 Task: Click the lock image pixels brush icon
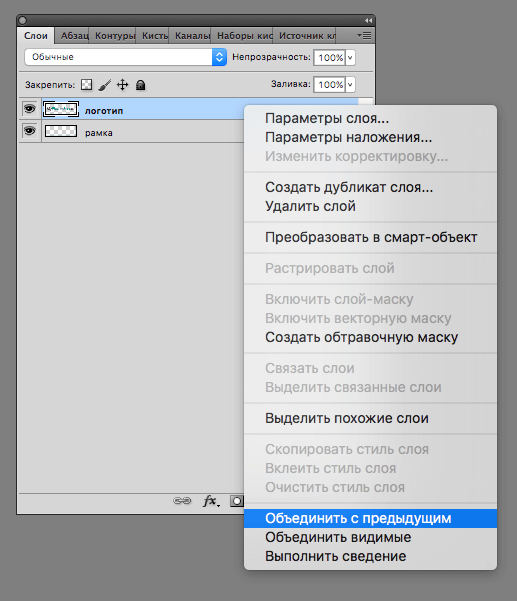[x=105, y=85]
